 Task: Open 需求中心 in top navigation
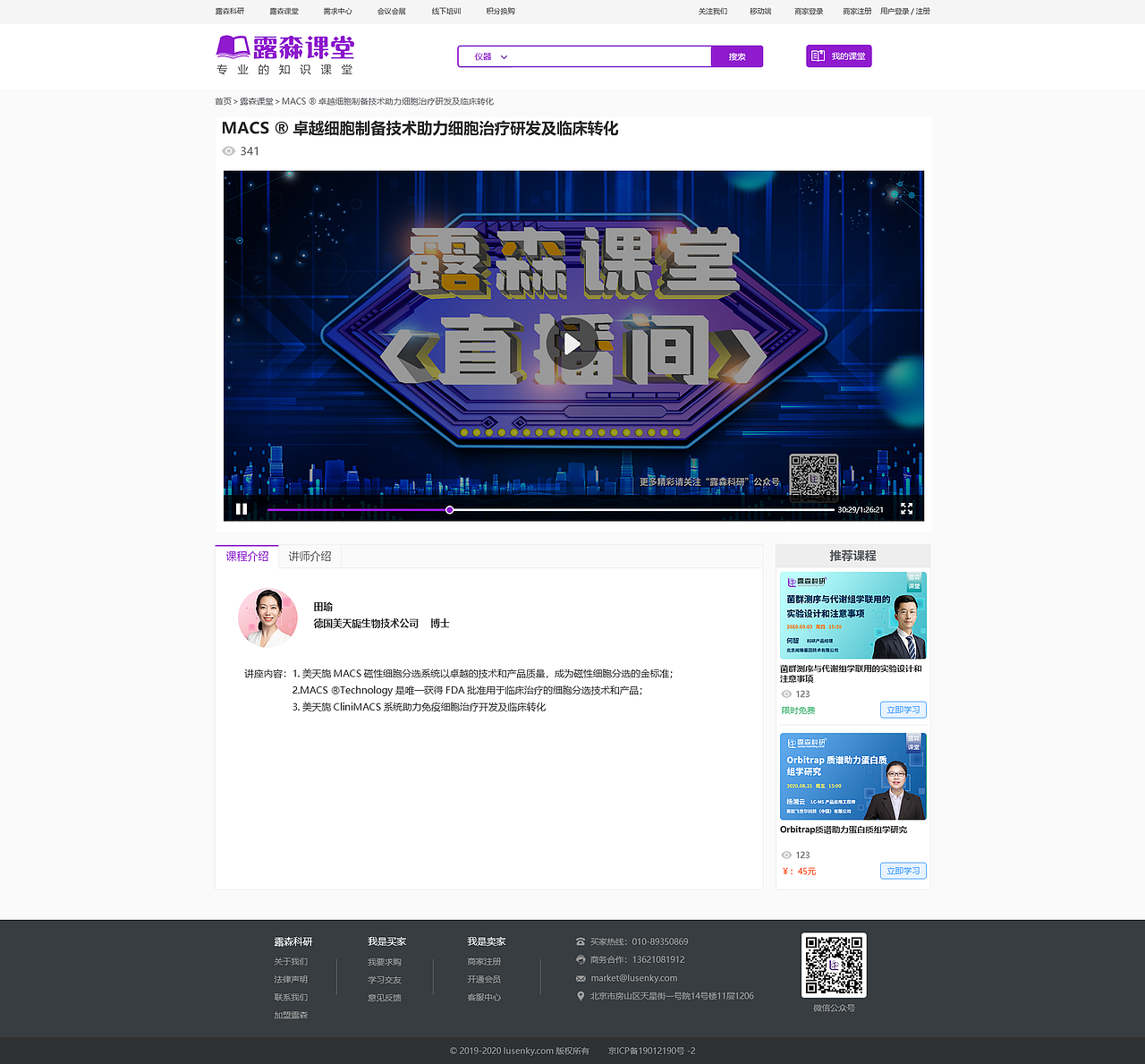point(338,12)
